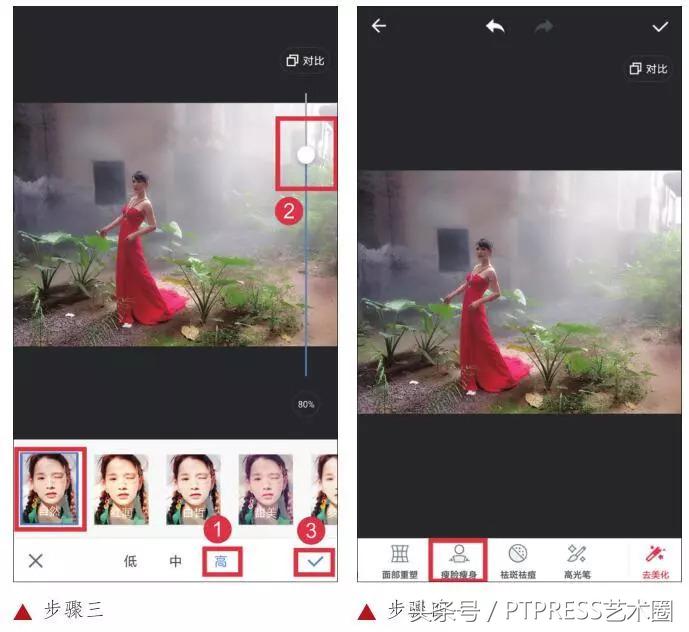Tap the 对比 compare button on left screen
Viewport: 689px width, 632px height.
coord(305,61)
